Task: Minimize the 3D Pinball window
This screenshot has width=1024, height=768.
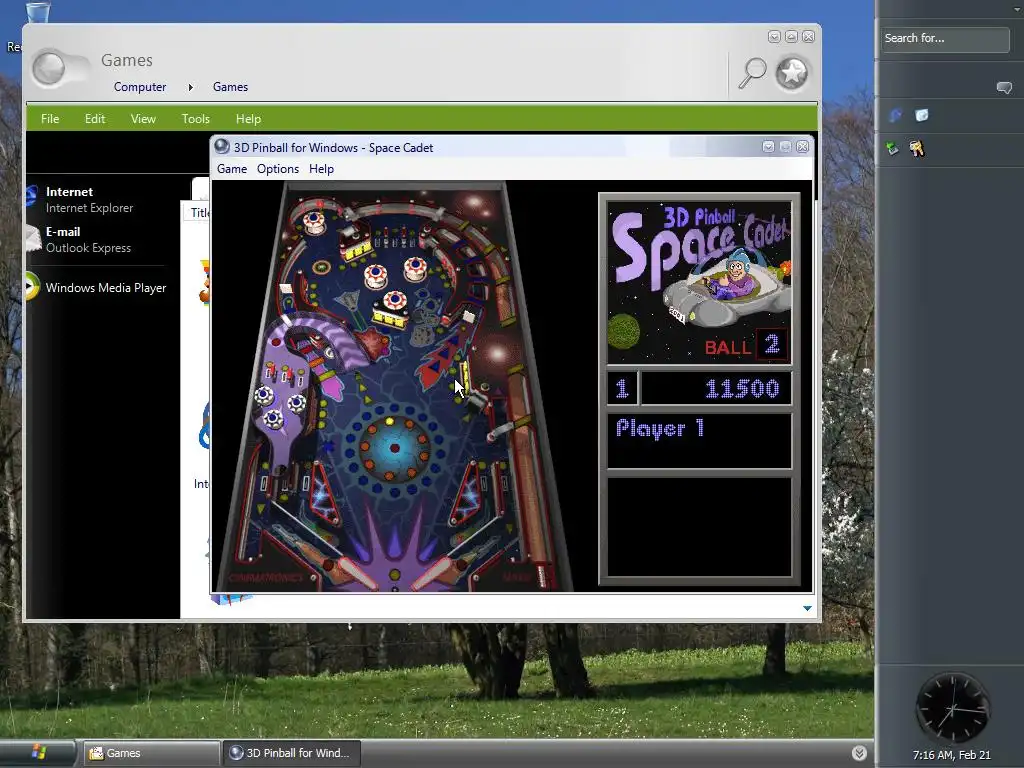Action: pyautogui.click(x=768, y=147)
